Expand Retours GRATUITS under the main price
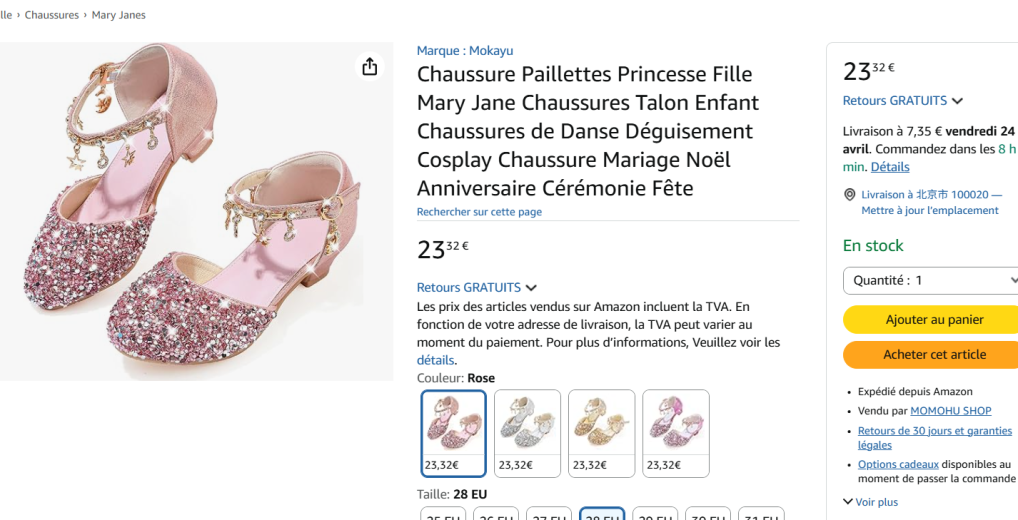 [476, 287]
